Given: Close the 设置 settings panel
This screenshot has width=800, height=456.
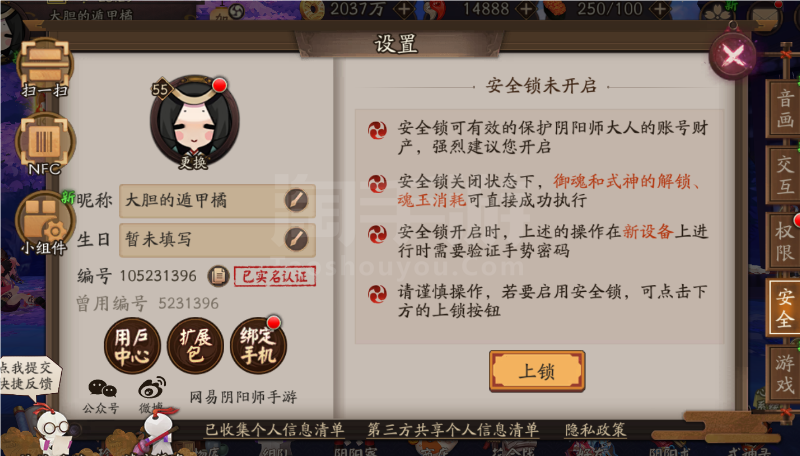Looking at the screenshot, I should [733, 56].
